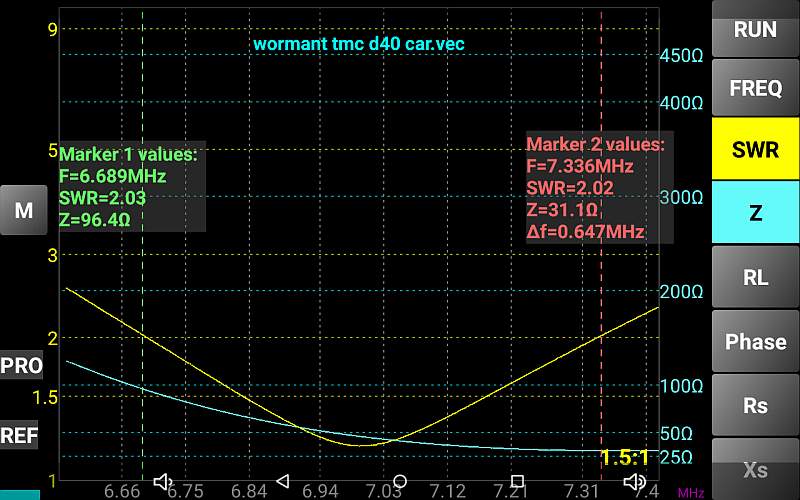Open the REF reference menu
Screen dimensions: 800x500
coord(19,436)
